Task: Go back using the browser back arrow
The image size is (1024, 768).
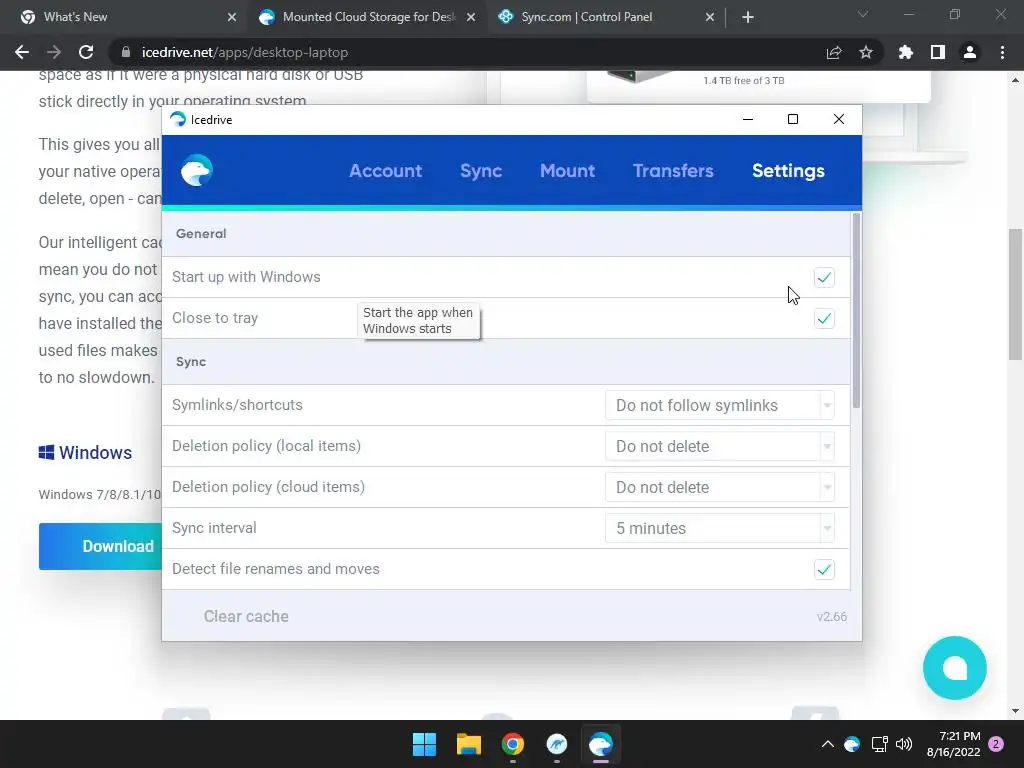Action: coord(22,52)
